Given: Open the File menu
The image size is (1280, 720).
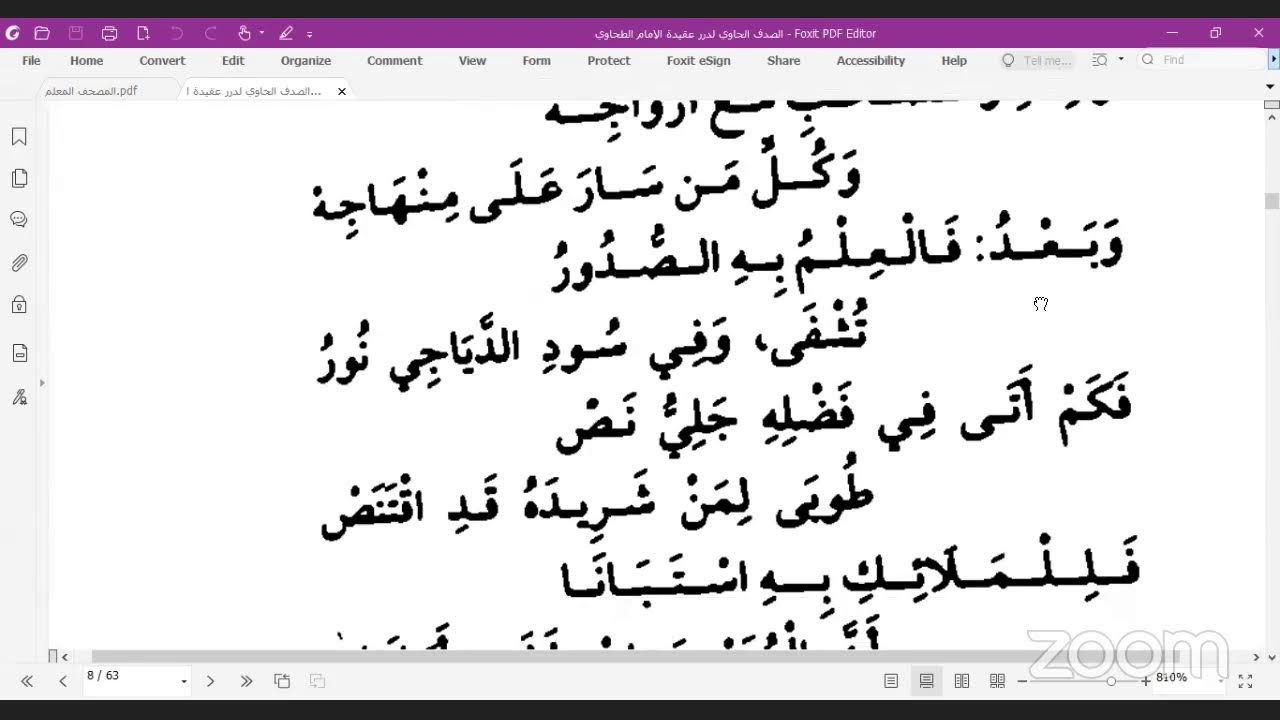Looking at the screenshot, I should tap(31, 60).
